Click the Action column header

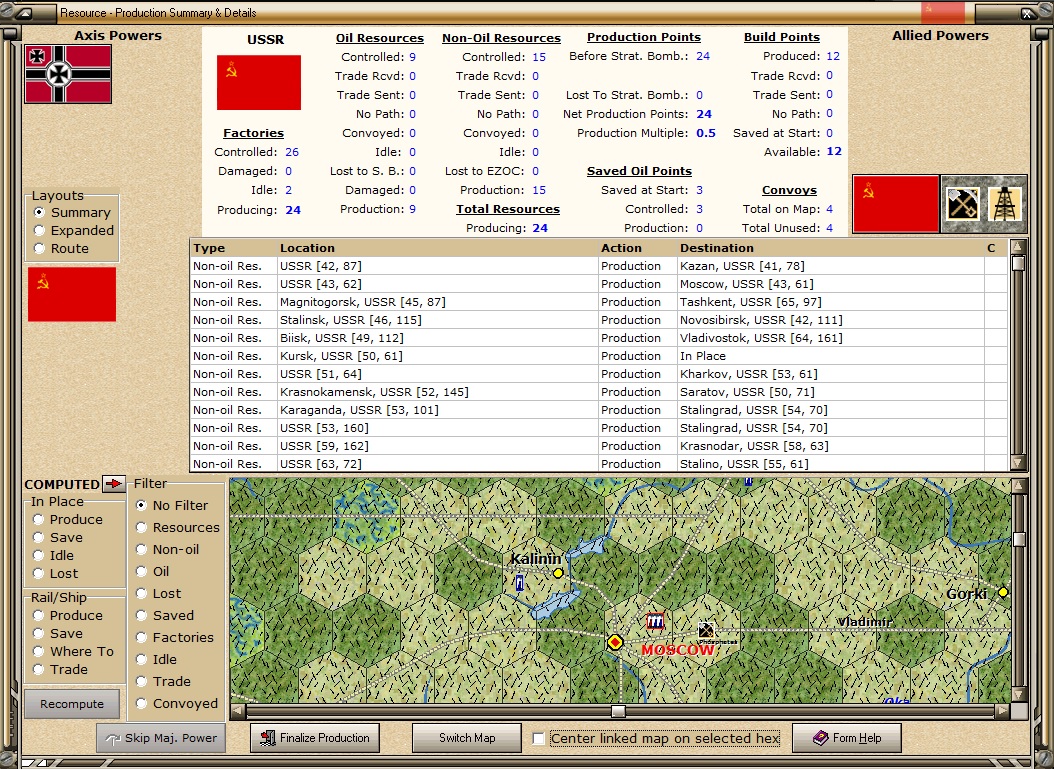[638, 248]
